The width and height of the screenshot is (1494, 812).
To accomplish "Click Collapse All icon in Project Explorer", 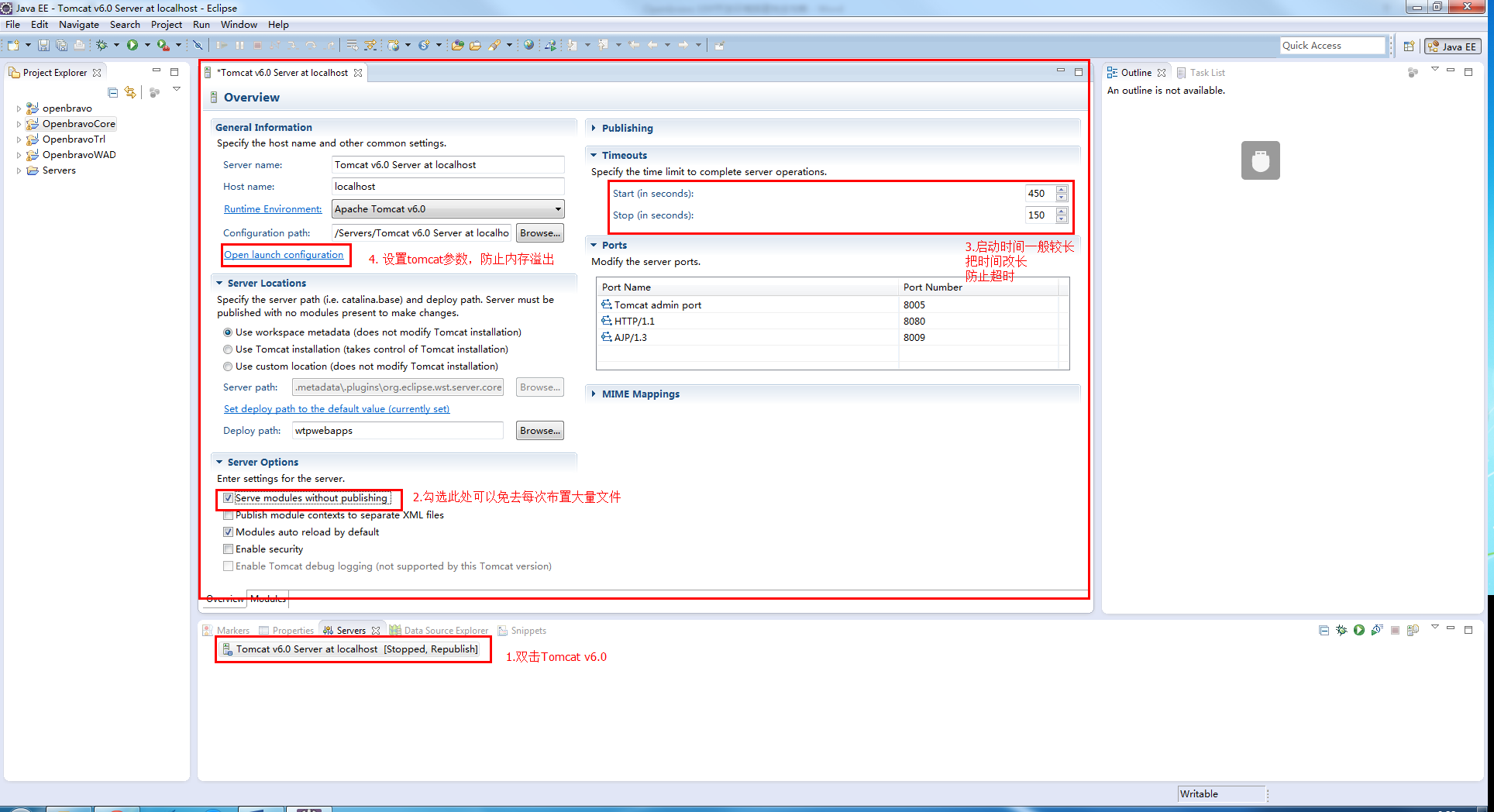I will (x=112, y=92).
